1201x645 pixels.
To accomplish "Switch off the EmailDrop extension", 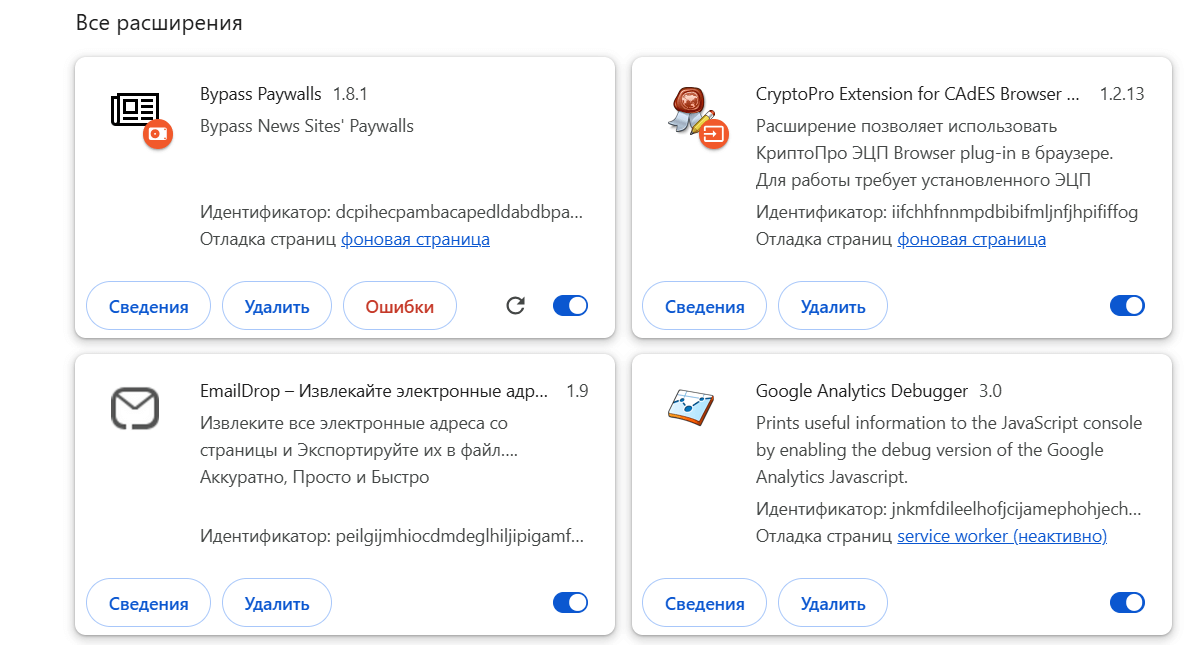I will (571, 602).
